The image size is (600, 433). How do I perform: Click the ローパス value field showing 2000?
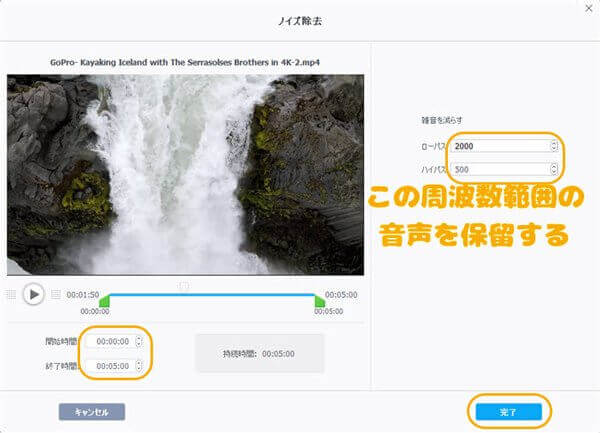[501, 146]
